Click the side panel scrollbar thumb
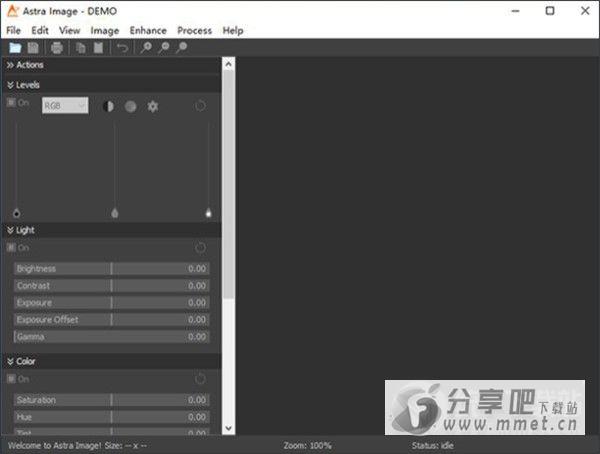Image resolution: width=600 pixels, height=454 pixels. (228, 185)
